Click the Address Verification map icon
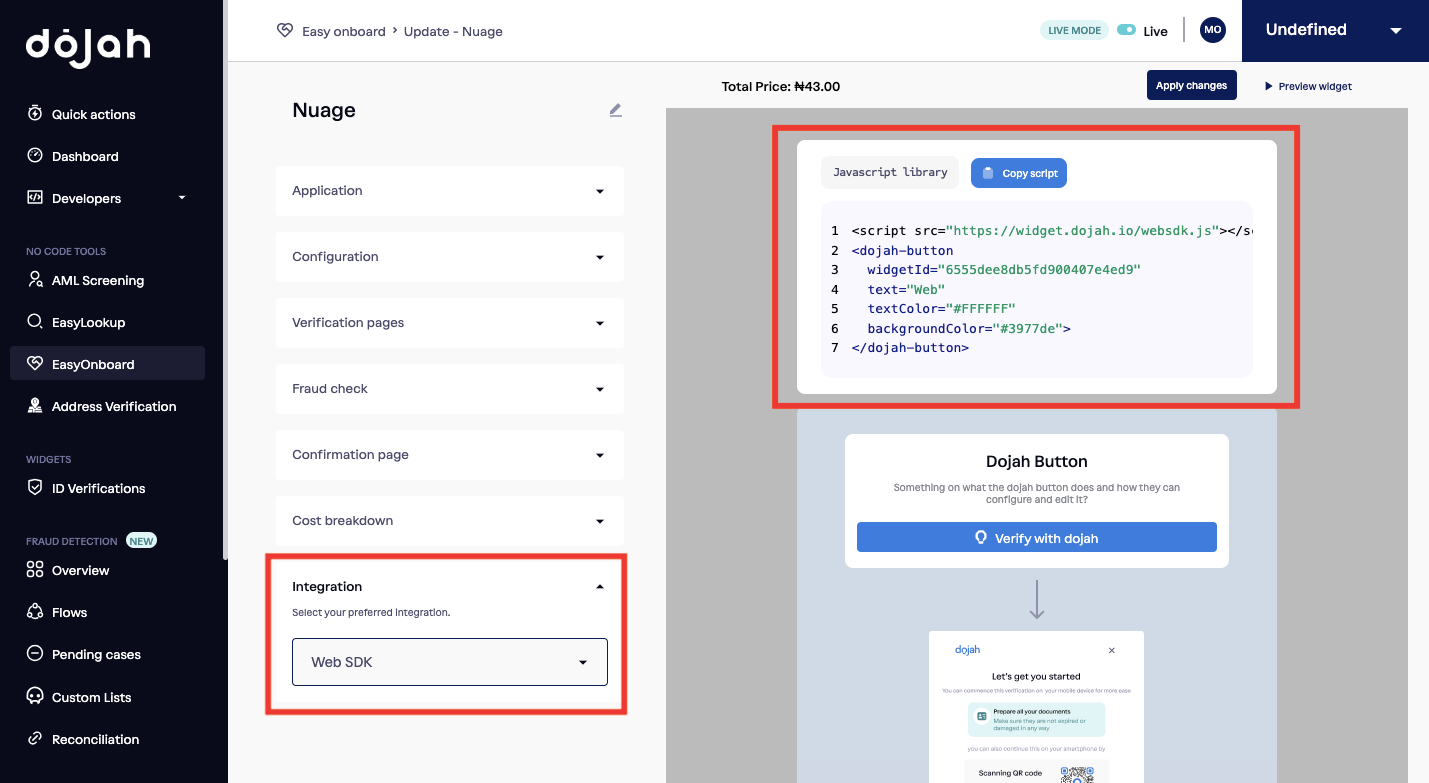The image size is (1429, 783). [35, 406]
